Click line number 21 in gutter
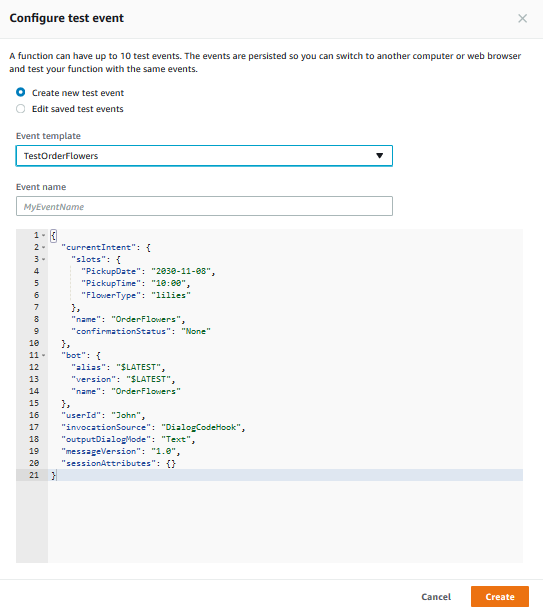The width and height of the screenshot is (543, 614). [x=34, y=475]
